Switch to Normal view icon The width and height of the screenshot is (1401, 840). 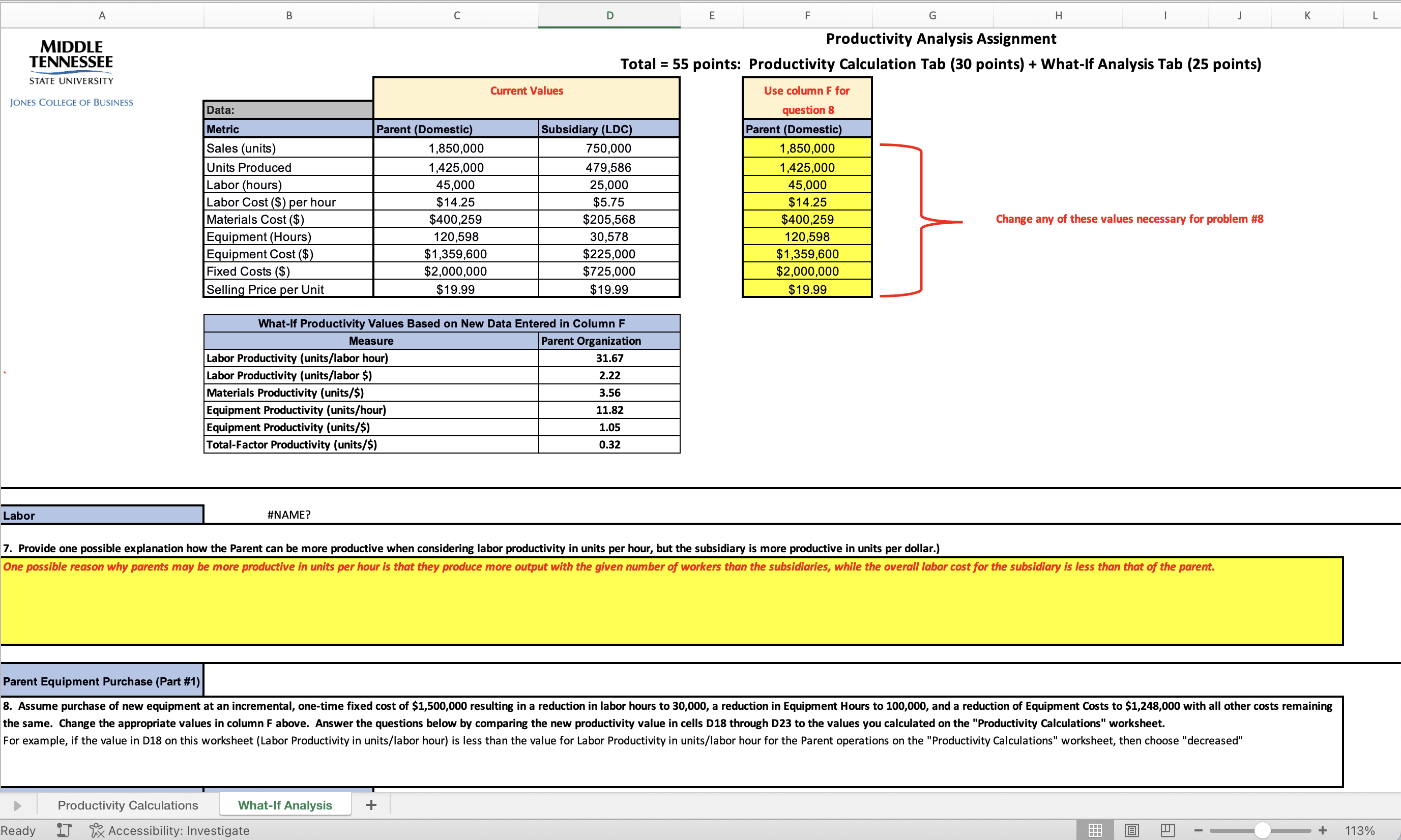[1095, 830]
